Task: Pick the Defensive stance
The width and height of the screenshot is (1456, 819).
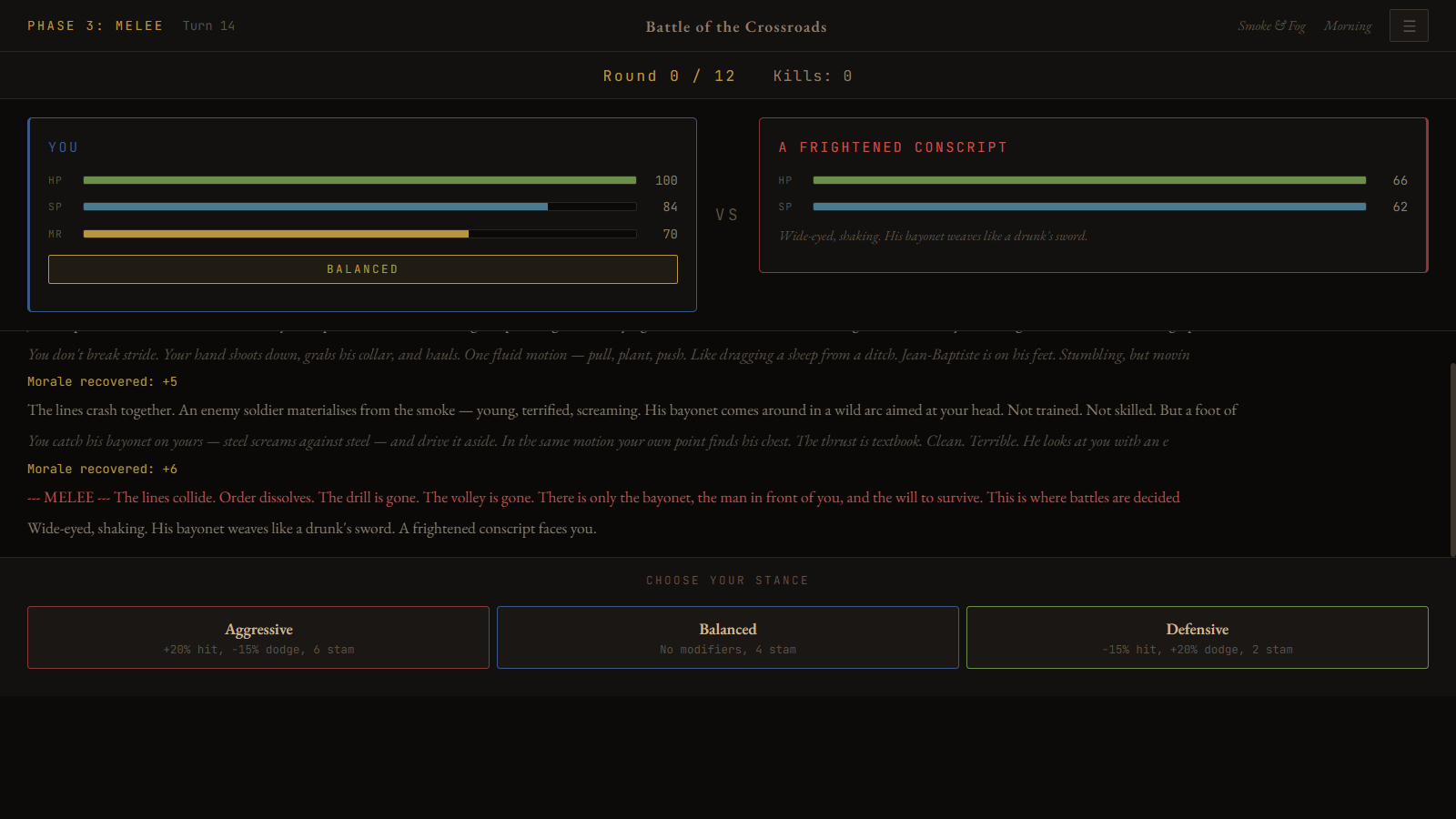Action: (x=1197, y=638)
